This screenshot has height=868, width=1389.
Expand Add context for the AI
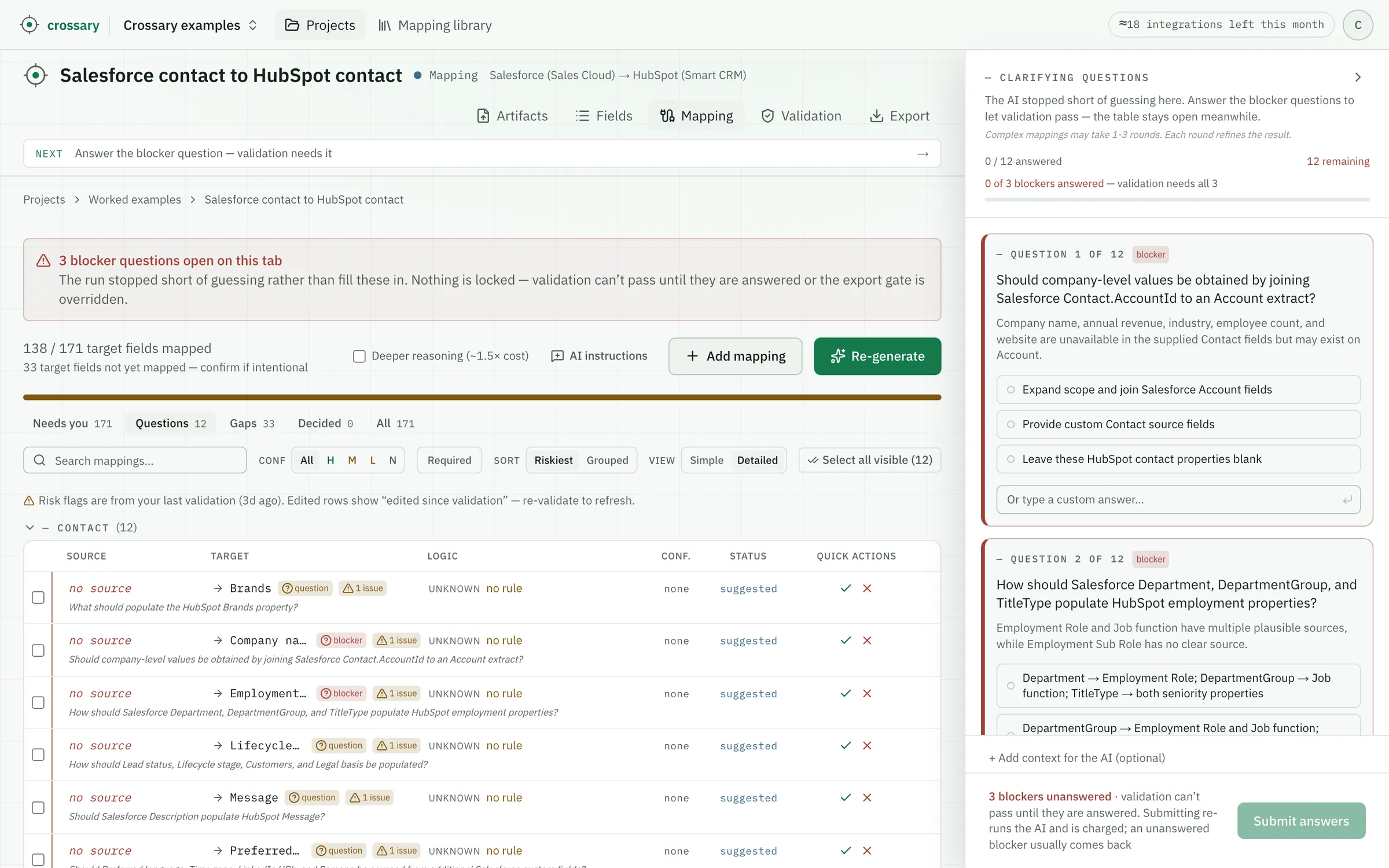coord(1076,757)
